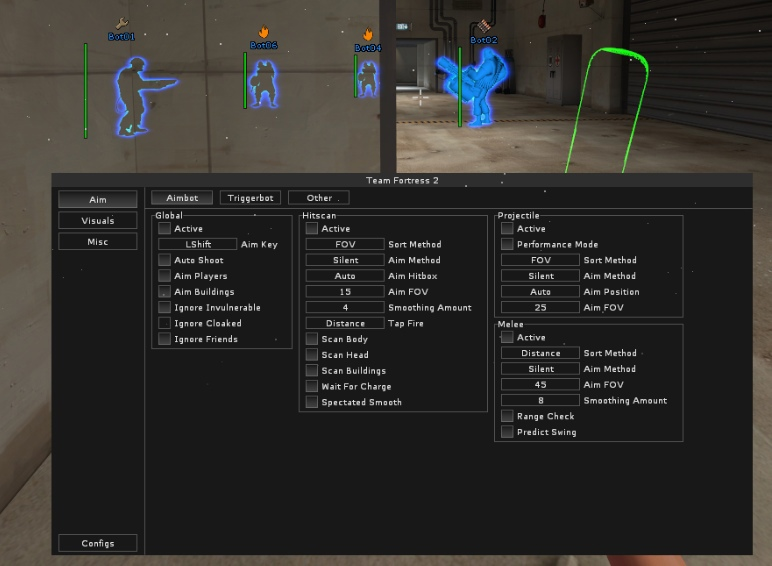Open Projectile Aim Method Silent selector
Screen dimensions: 772x566
[540, 276]
